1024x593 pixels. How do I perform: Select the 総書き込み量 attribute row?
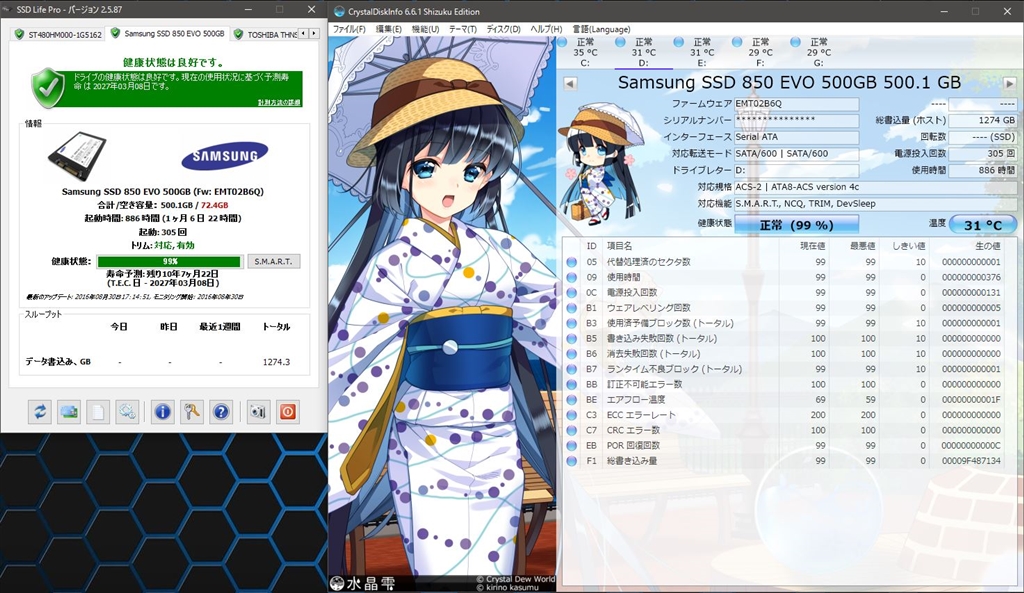[x=784, y=461]
